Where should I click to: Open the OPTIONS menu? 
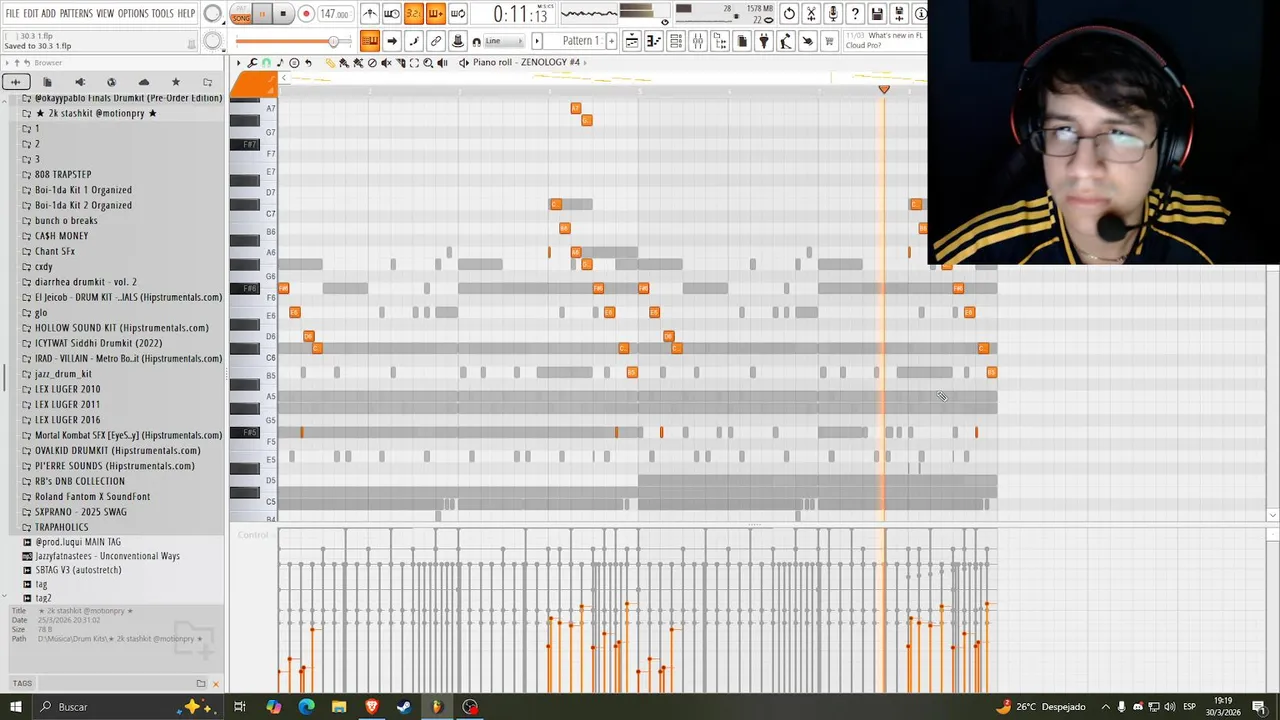[x=133, y=14]
